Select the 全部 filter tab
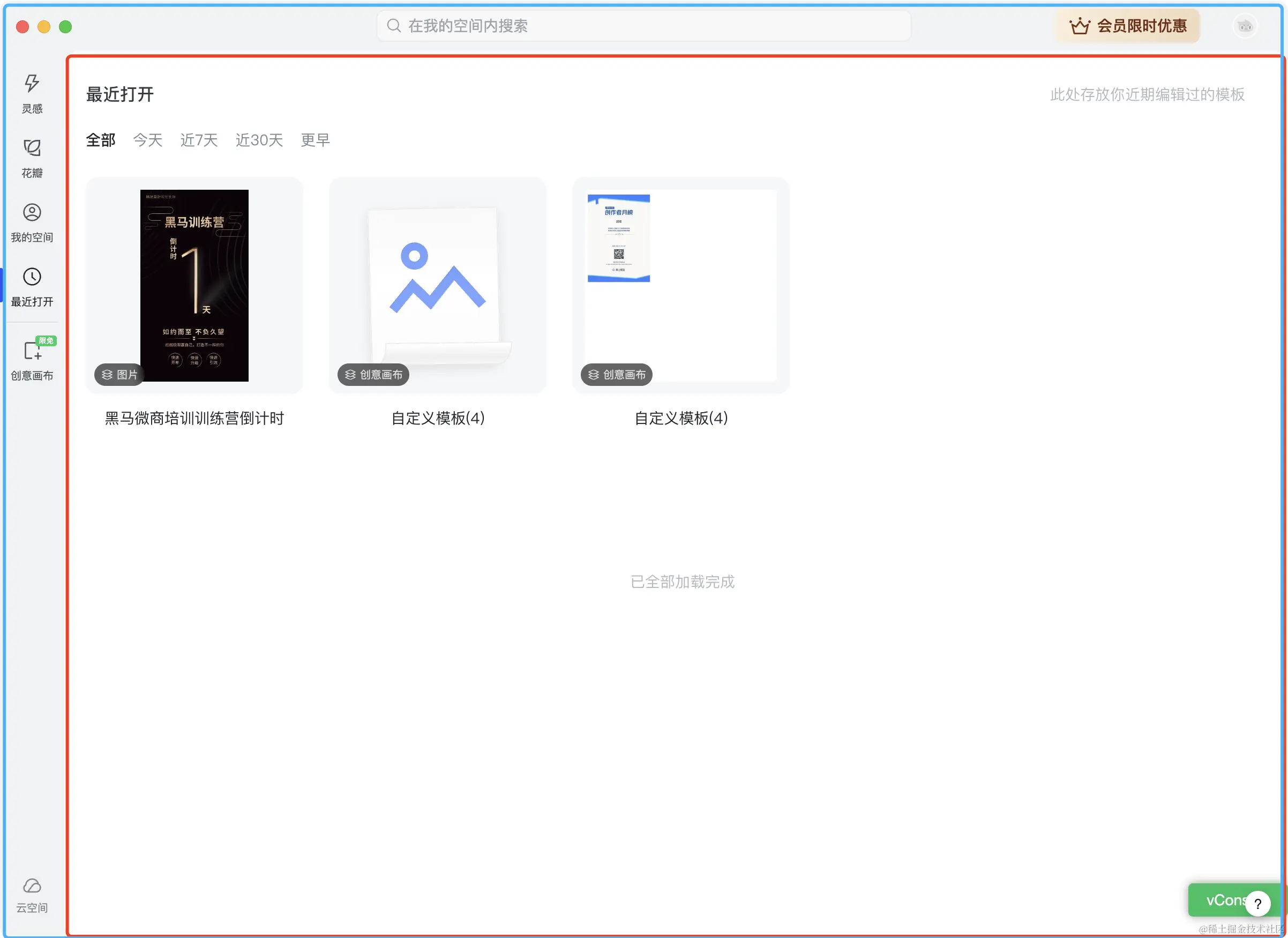 pos(101,140)
